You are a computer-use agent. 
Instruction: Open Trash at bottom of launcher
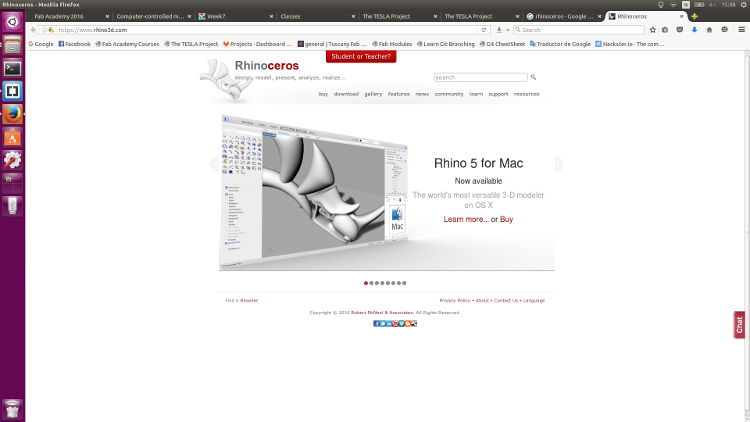pyautogui.click(x=12, y=409)
